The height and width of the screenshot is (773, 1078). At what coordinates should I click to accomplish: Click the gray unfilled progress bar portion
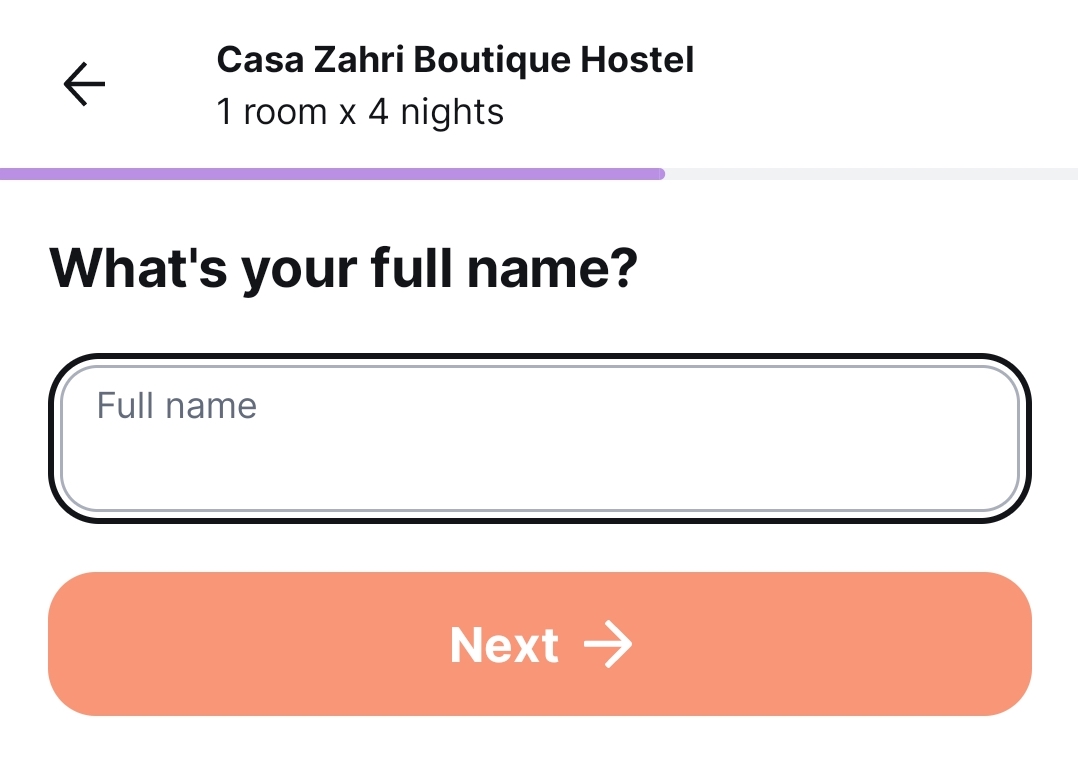point(870,174)
